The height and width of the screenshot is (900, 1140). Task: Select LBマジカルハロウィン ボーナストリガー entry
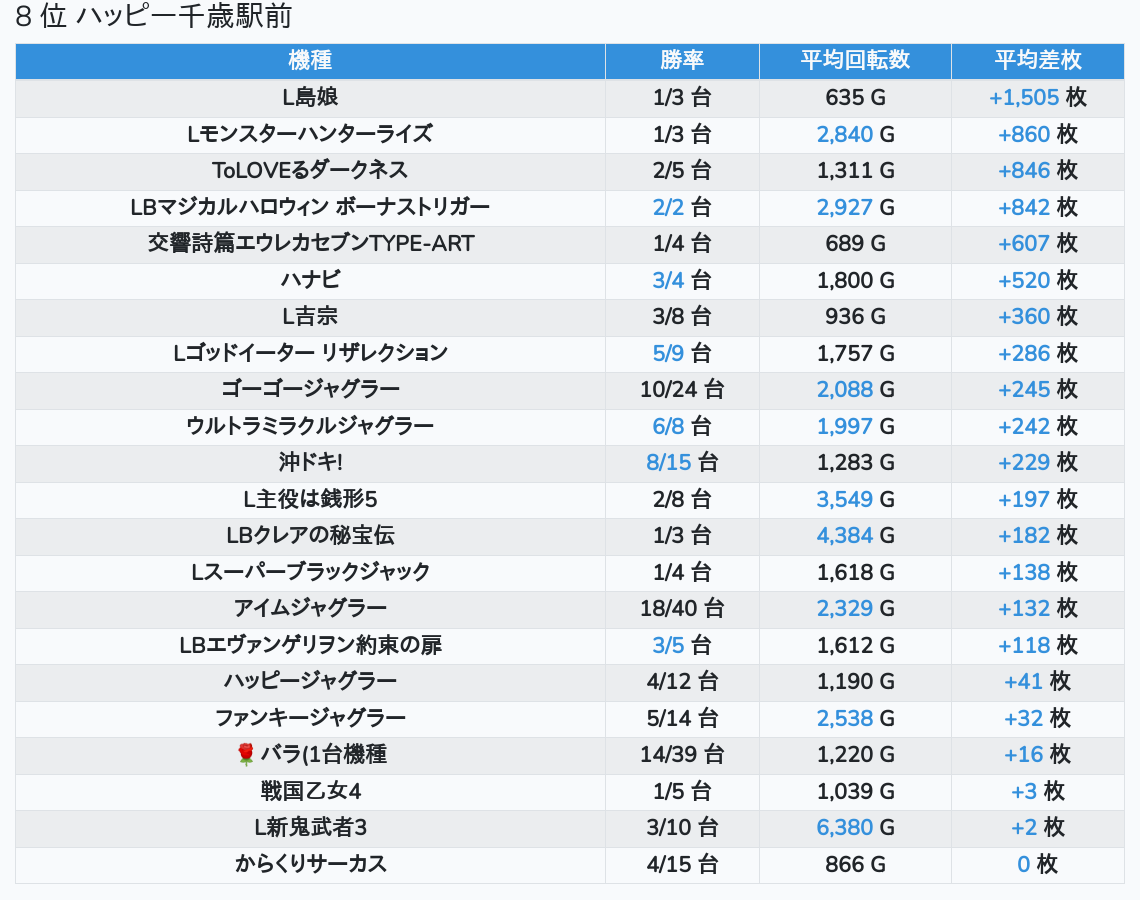(310, 207)
